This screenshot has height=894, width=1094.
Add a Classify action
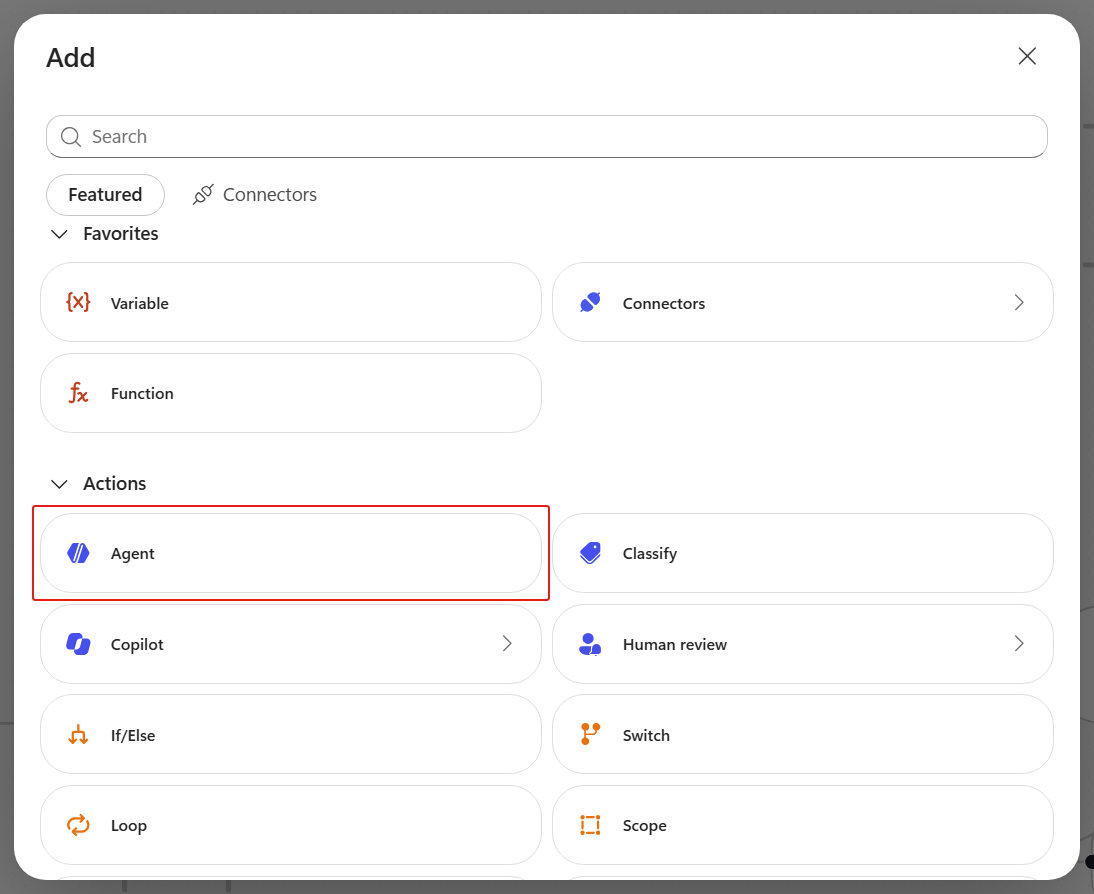click(x=802, y=553)
